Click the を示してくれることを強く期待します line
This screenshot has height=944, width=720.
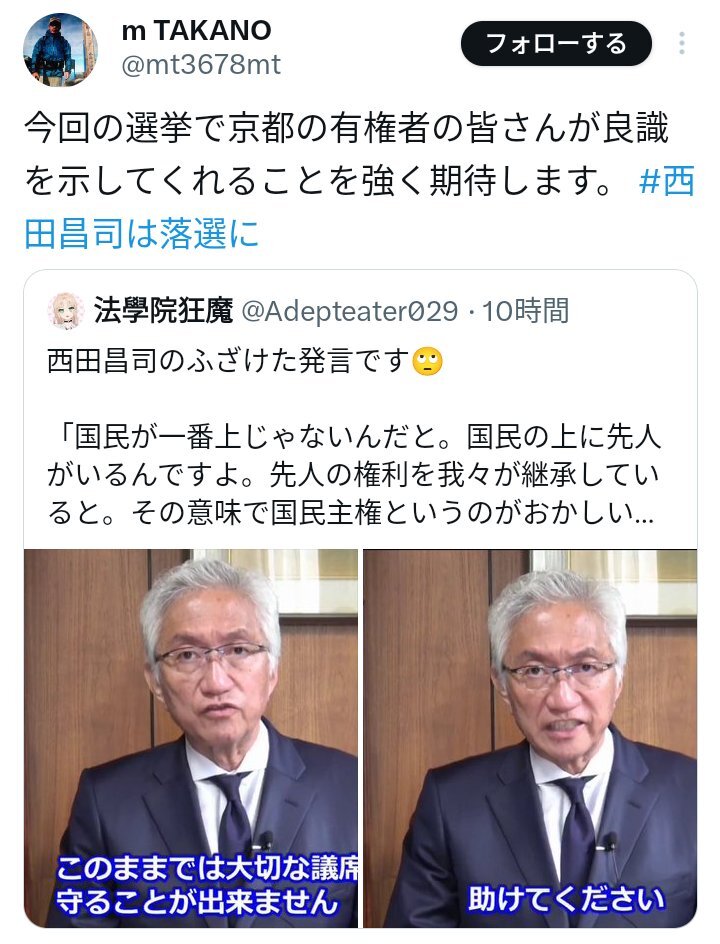(319, 181)
